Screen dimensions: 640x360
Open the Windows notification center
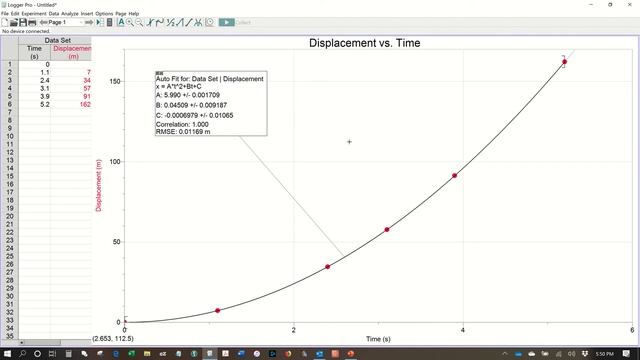click(627, 353)
